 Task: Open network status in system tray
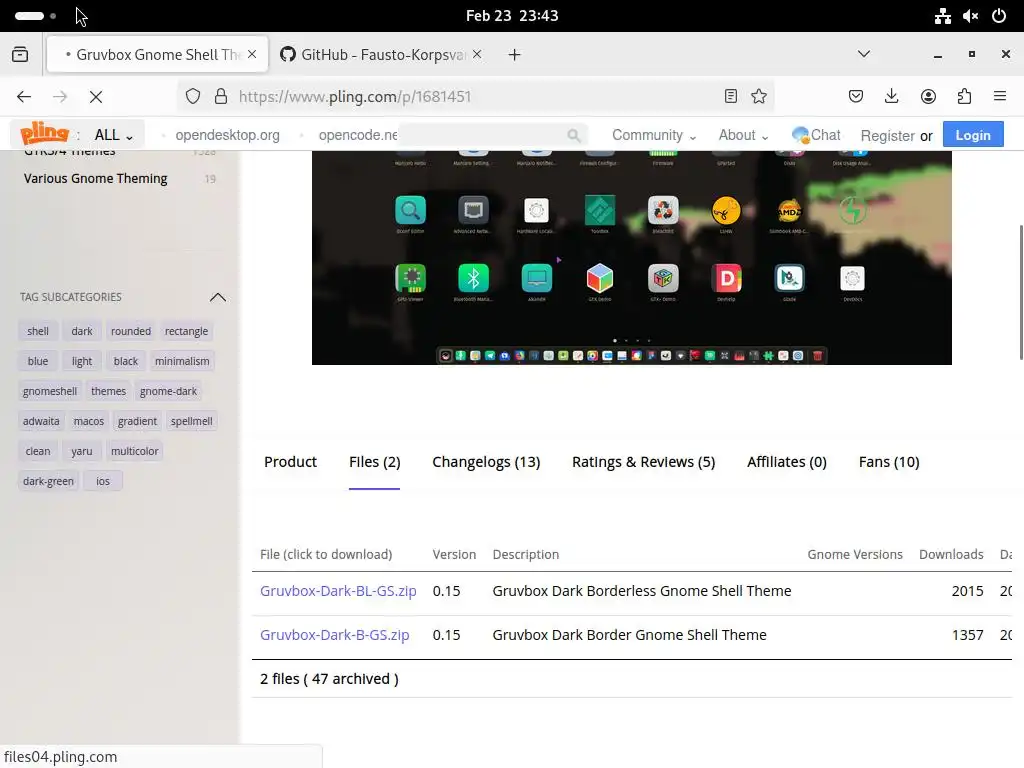pyautogui.click(x=942, y=16)
